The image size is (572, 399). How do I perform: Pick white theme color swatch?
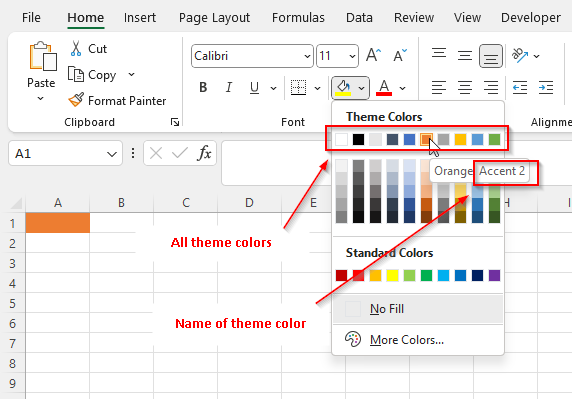click(x=341, y=139)
